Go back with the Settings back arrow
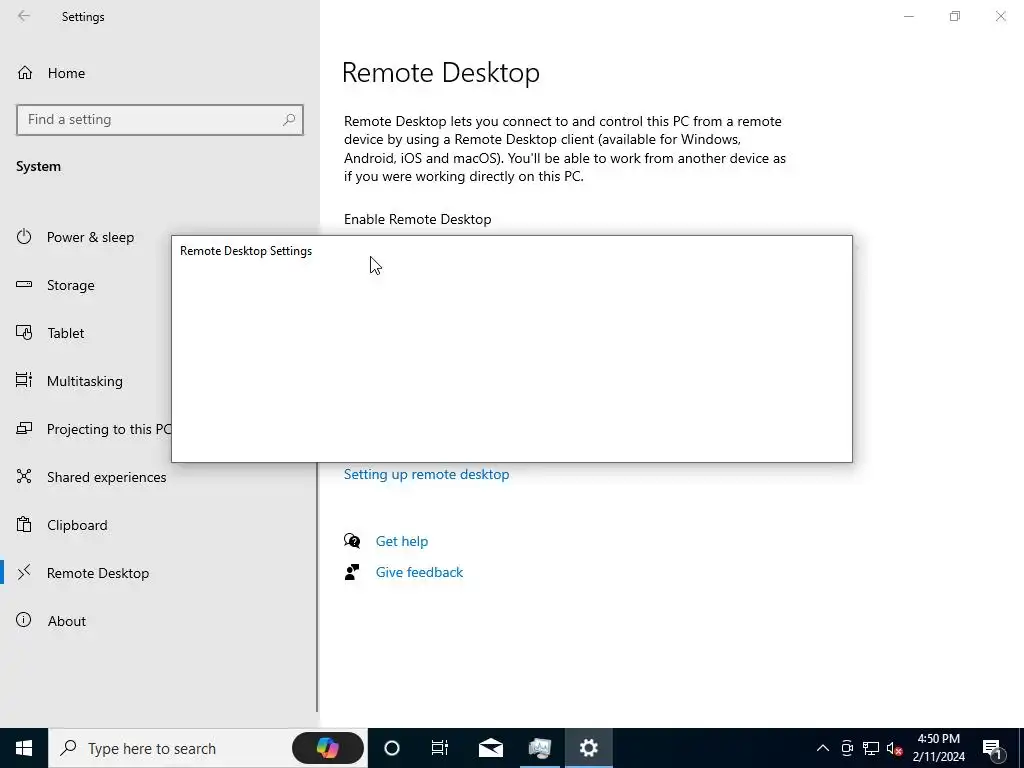Viewport: 1024px width, 768px height. [24, 16]
